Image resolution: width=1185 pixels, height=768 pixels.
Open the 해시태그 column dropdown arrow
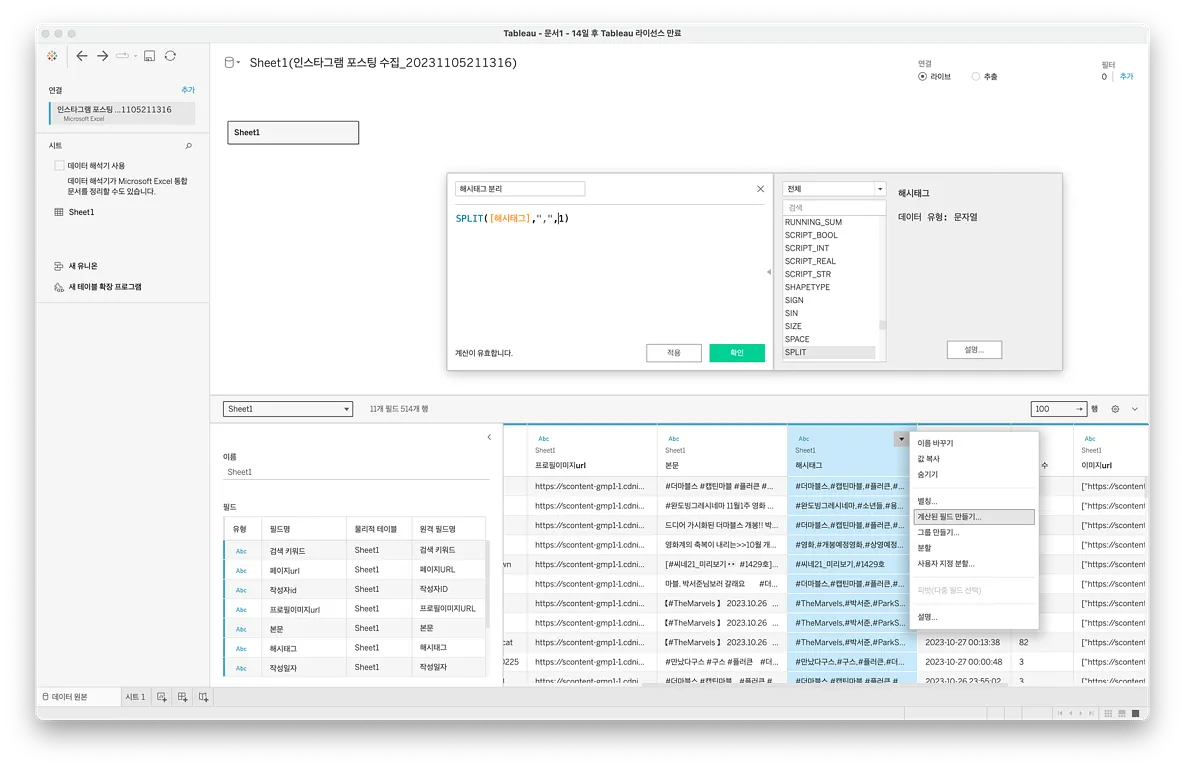[x=901, y=439]
